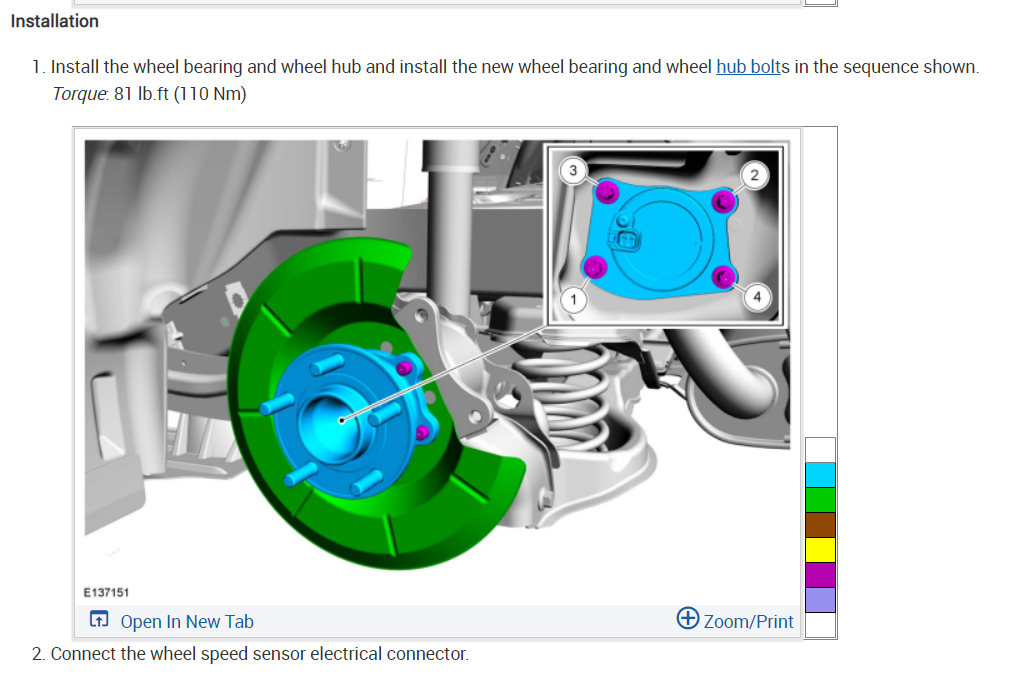Click step 2 Connect the wheel speed sensor text
The width and height of the screenshot is (1022, 682).
tap(259, 653)
